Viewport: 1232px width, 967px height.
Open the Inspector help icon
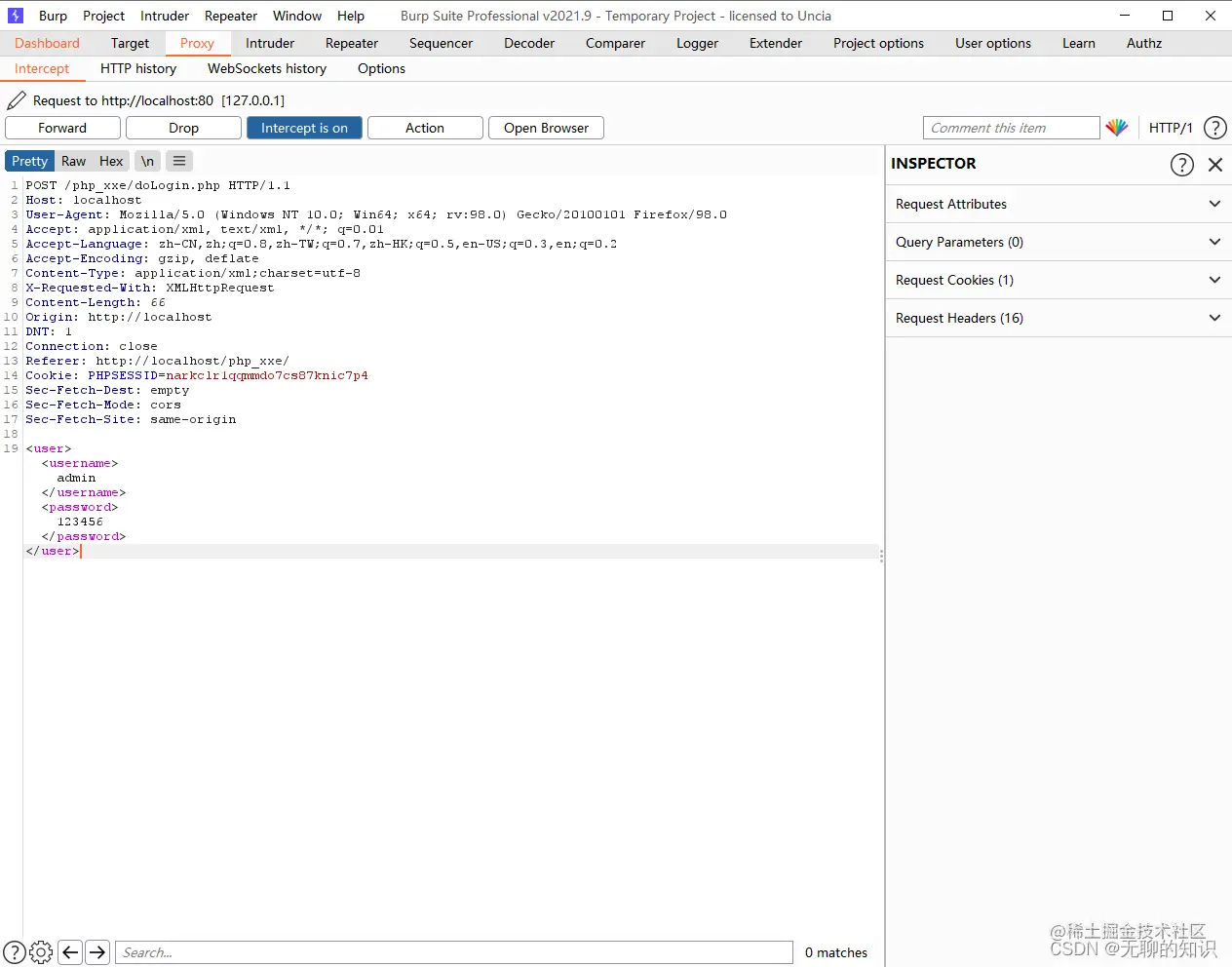(x=1182, y=165)
